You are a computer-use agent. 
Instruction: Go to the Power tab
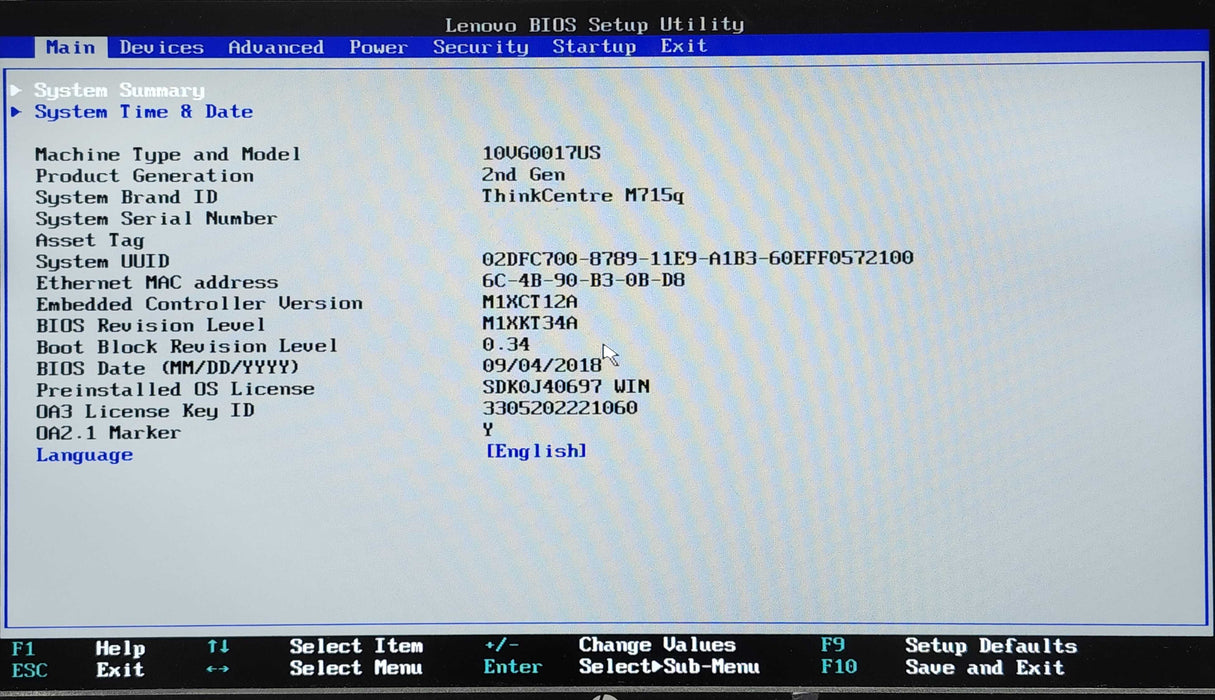[x=378, y=47]
